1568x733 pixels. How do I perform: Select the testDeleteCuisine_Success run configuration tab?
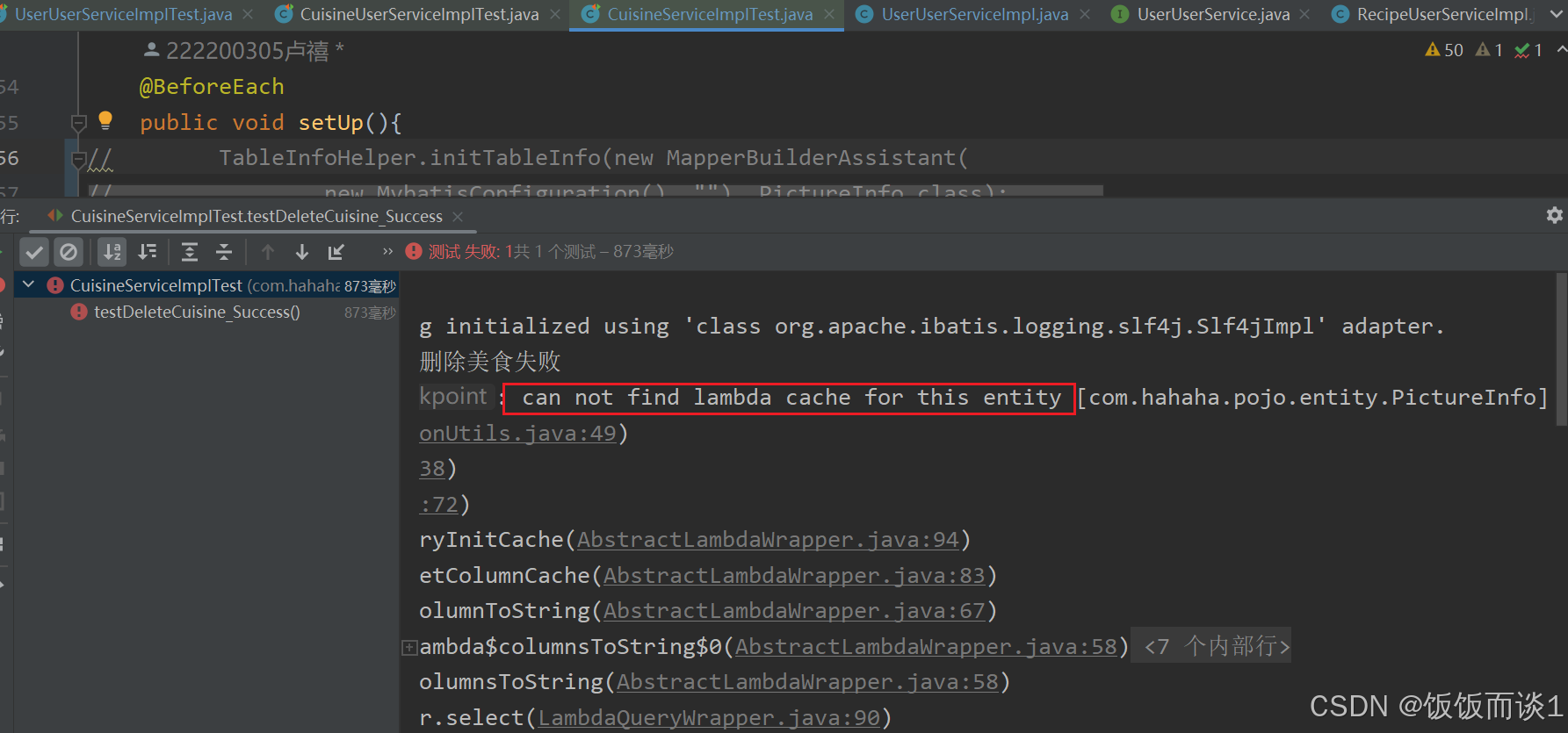pos(255,216)
